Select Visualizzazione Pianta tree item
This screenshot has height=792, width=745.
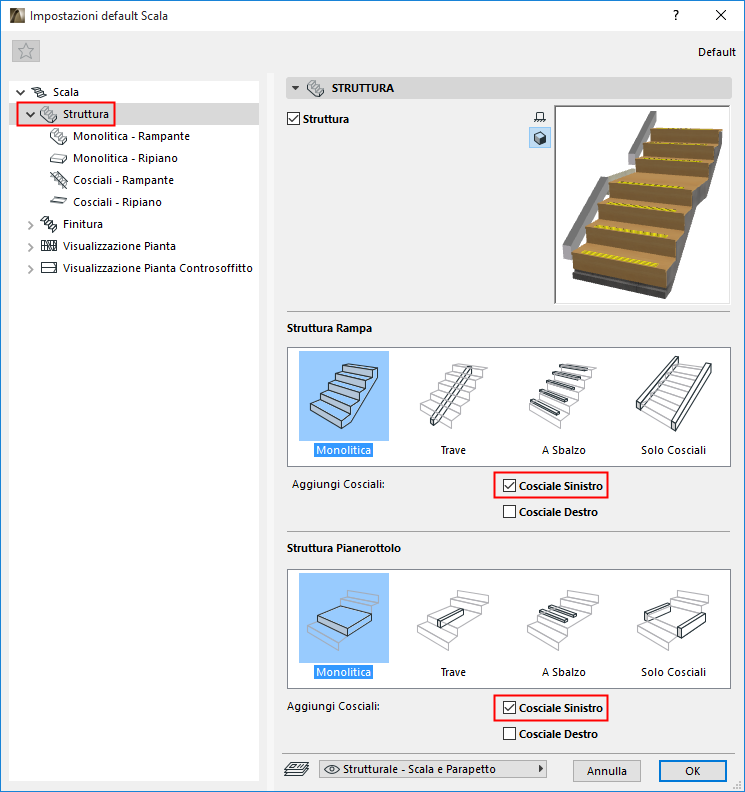[x=119, y=246]
